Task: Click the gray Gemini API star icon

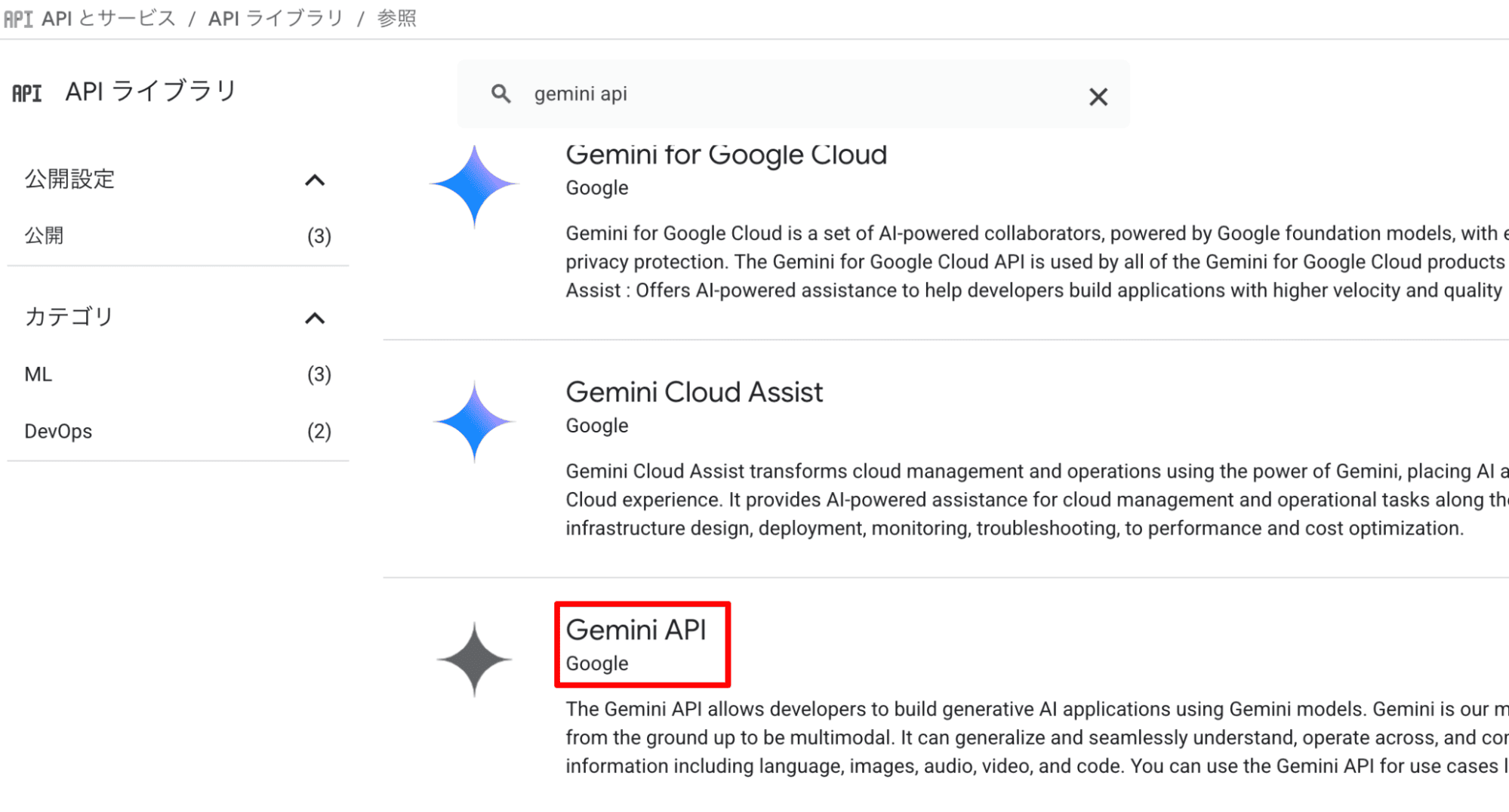Action: pos(474,660)
